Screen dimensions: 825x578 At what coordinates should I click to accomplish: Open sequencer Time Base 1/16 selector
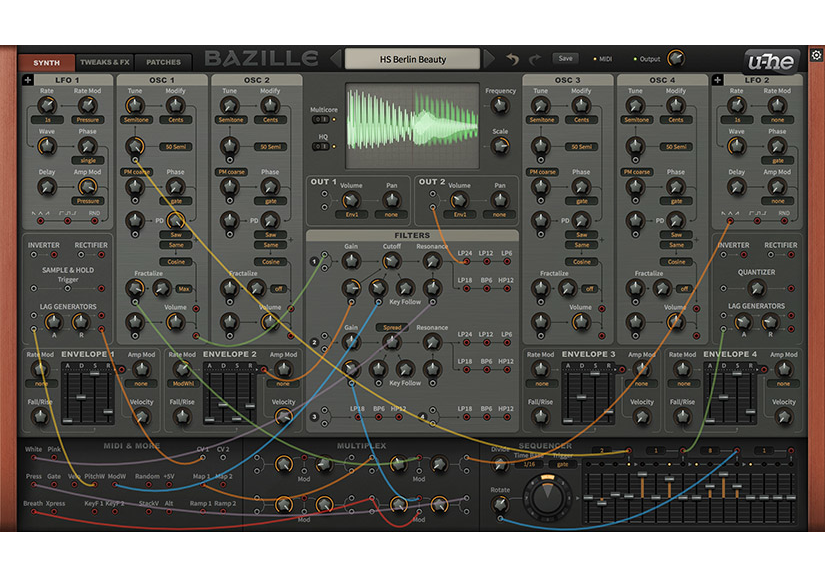[x=529, y=464]
